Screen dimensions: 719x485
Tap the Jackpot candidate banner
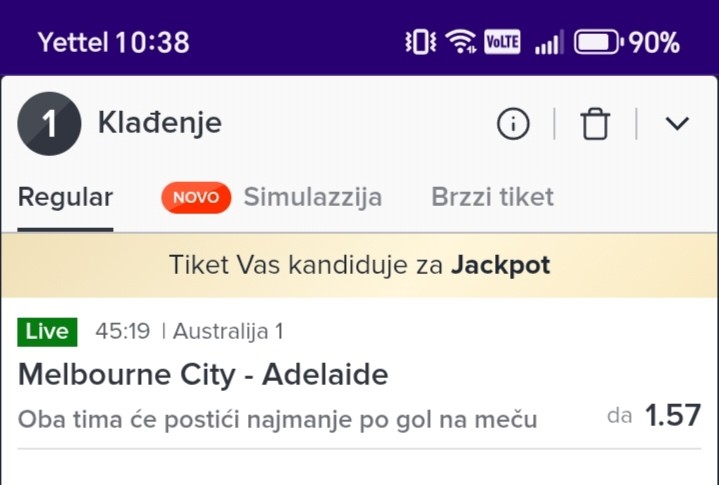[x=359, y=266]
